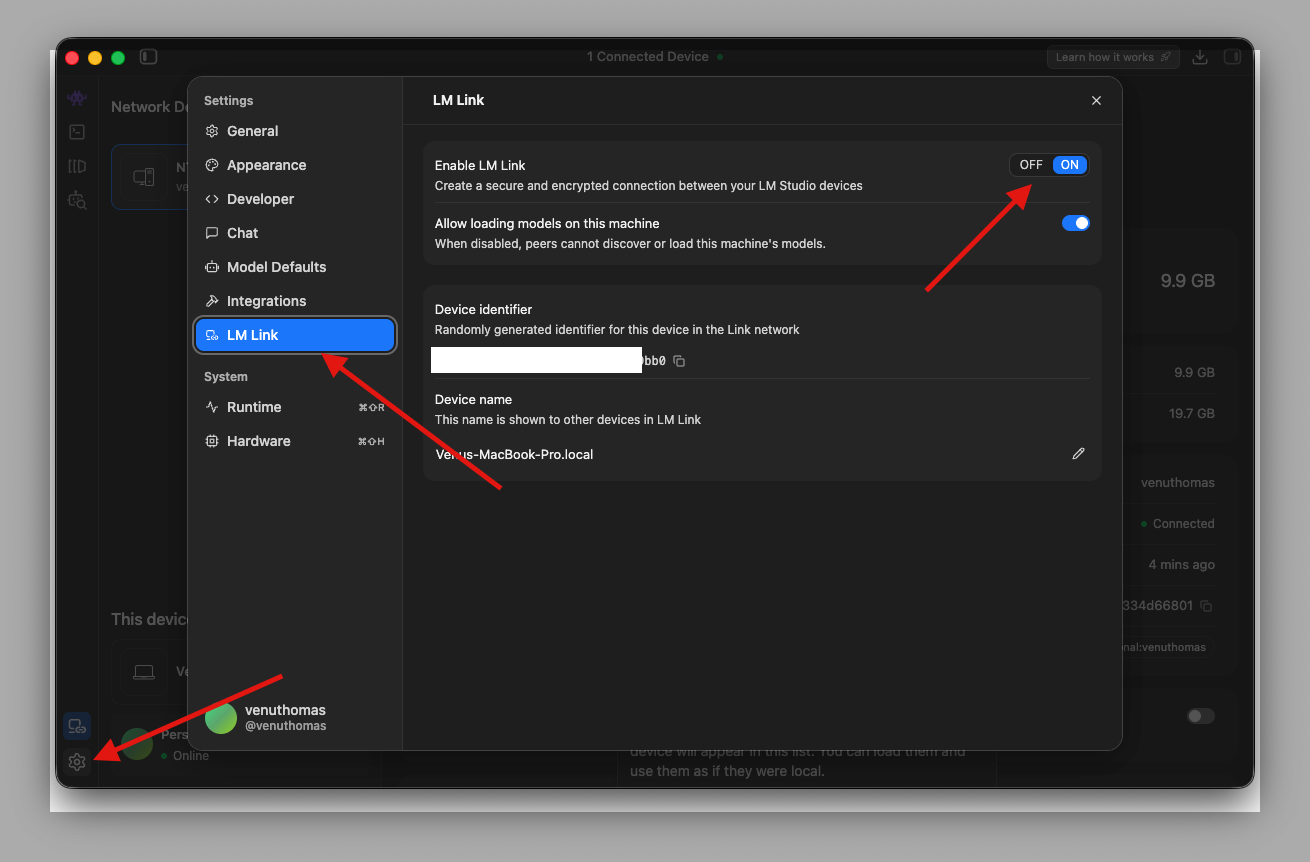Open the model search robot icon
The image size is (1310, 862).
[77, 200]
